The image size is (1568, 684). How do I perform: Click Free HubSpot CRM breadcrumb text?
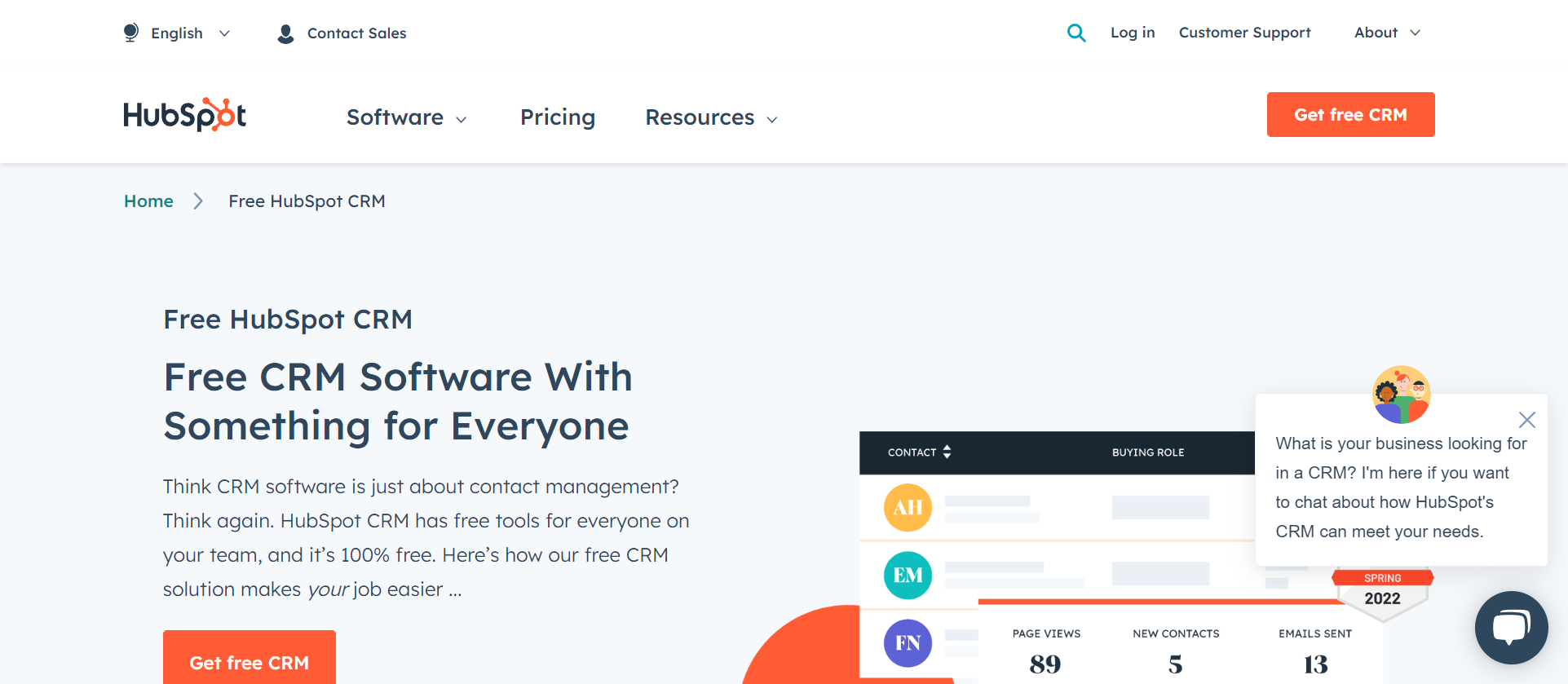[x=307, y=201]
